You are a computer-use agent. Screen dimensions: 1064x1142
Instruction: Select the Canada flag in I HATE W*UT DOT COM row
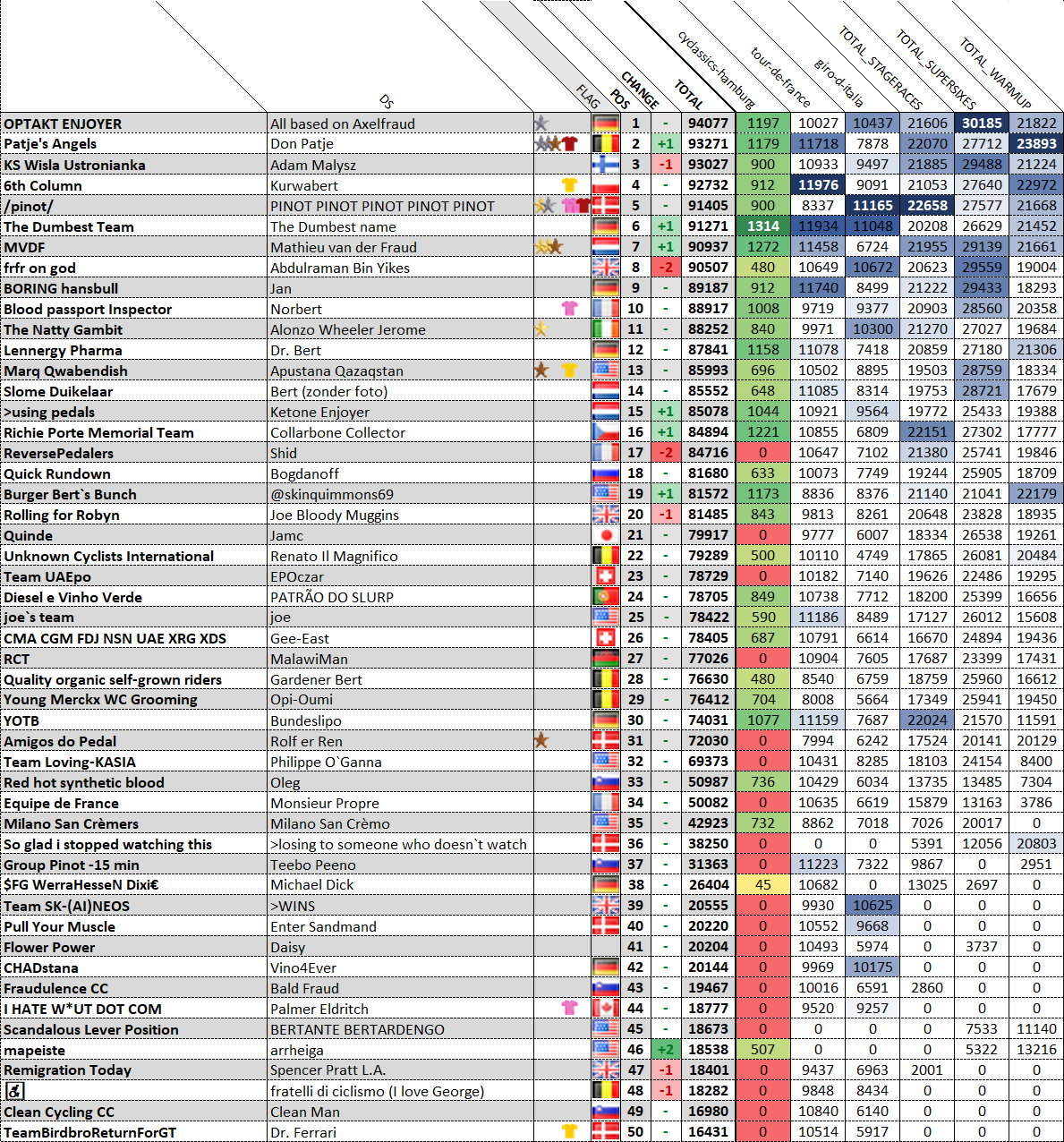[606, 1009]
